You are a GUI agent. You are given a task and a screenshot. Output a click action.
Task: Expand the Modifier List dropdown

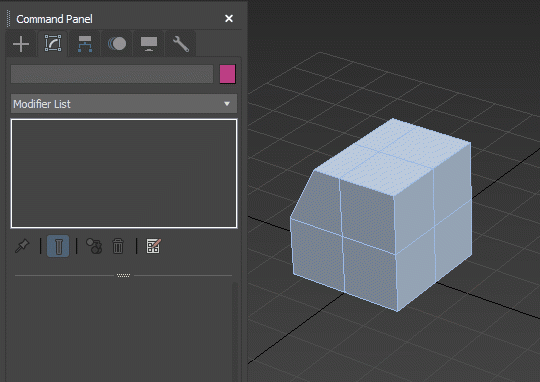click(x=124, y=104)
